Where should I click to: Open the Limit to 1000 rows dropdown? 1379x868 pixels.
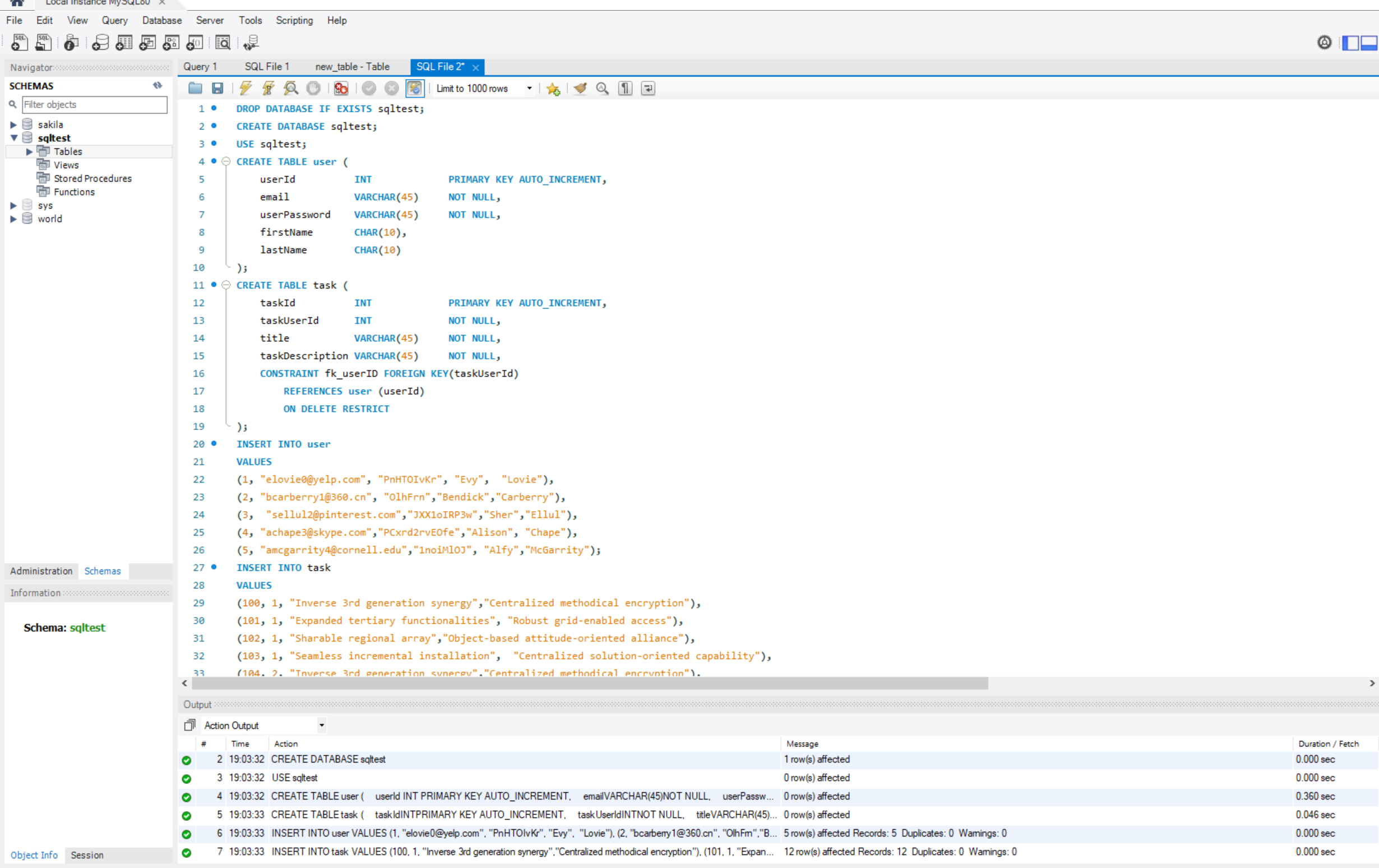530,88
